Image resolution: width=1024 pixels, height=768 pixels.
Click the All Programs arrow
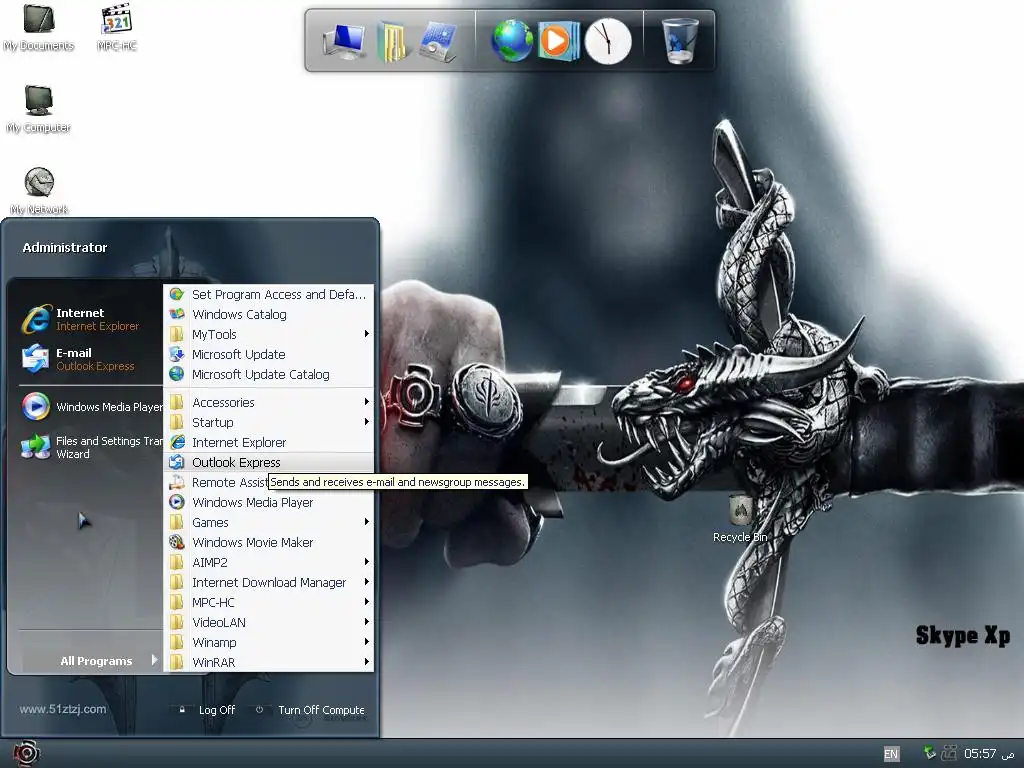click(154, 660)
